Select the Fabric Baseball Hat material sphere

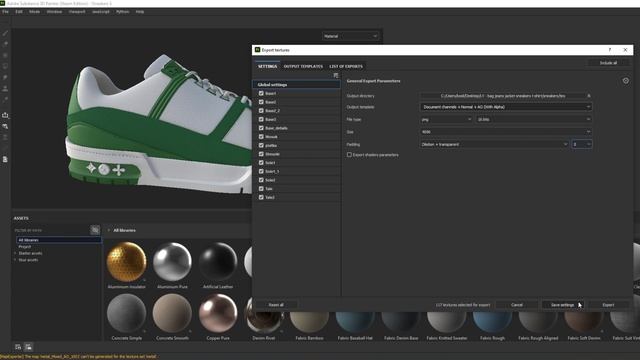[355, 322]
